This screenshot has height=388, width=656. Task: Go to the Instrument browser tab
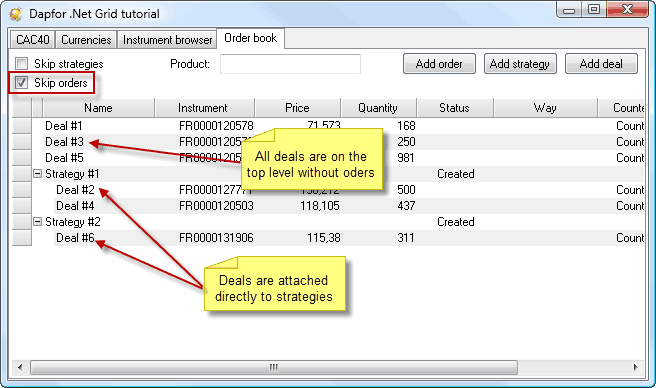pyautogui.click(x=167, y=40)
